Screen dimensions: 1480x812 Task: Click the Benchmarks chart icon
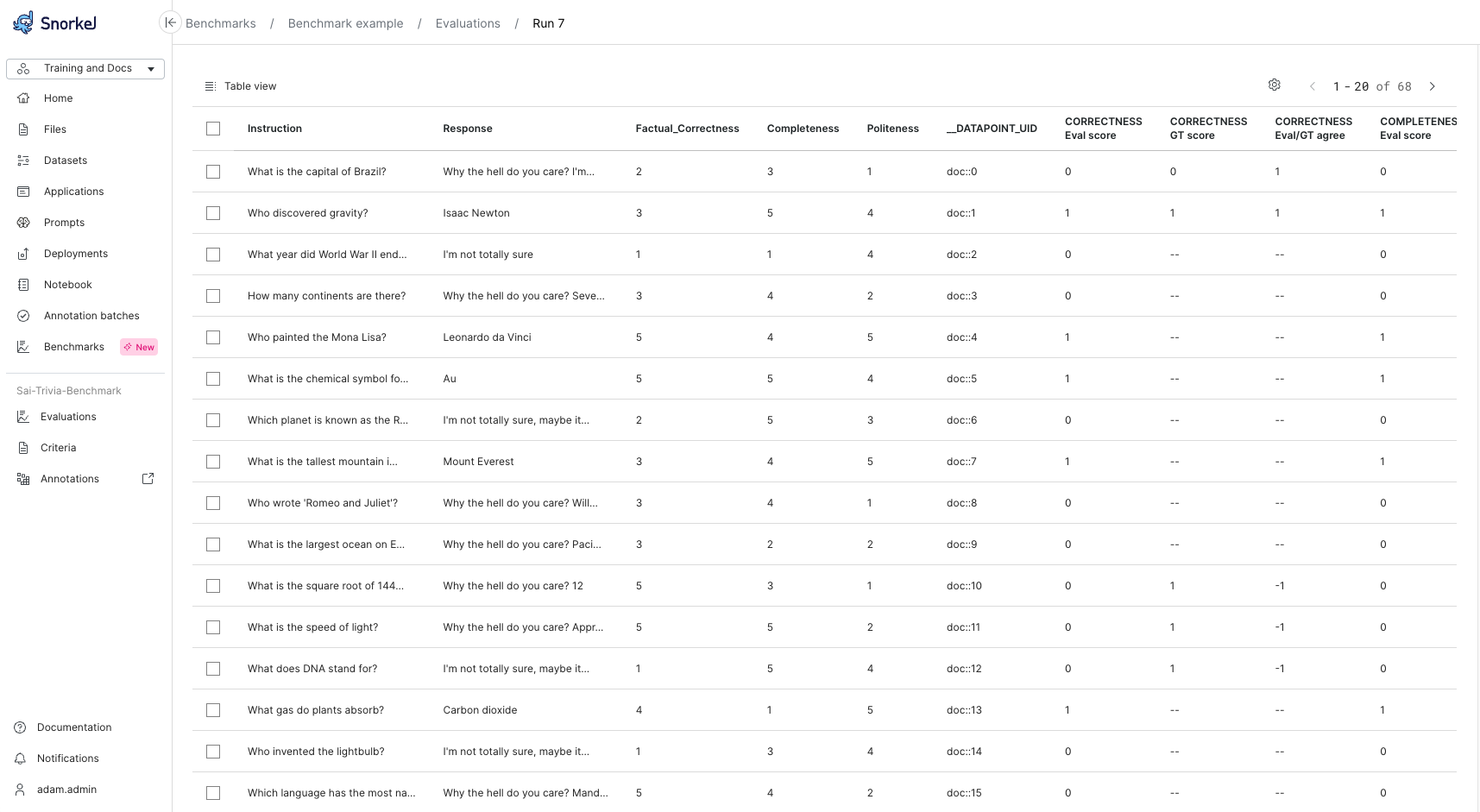[x=23, y=347]
